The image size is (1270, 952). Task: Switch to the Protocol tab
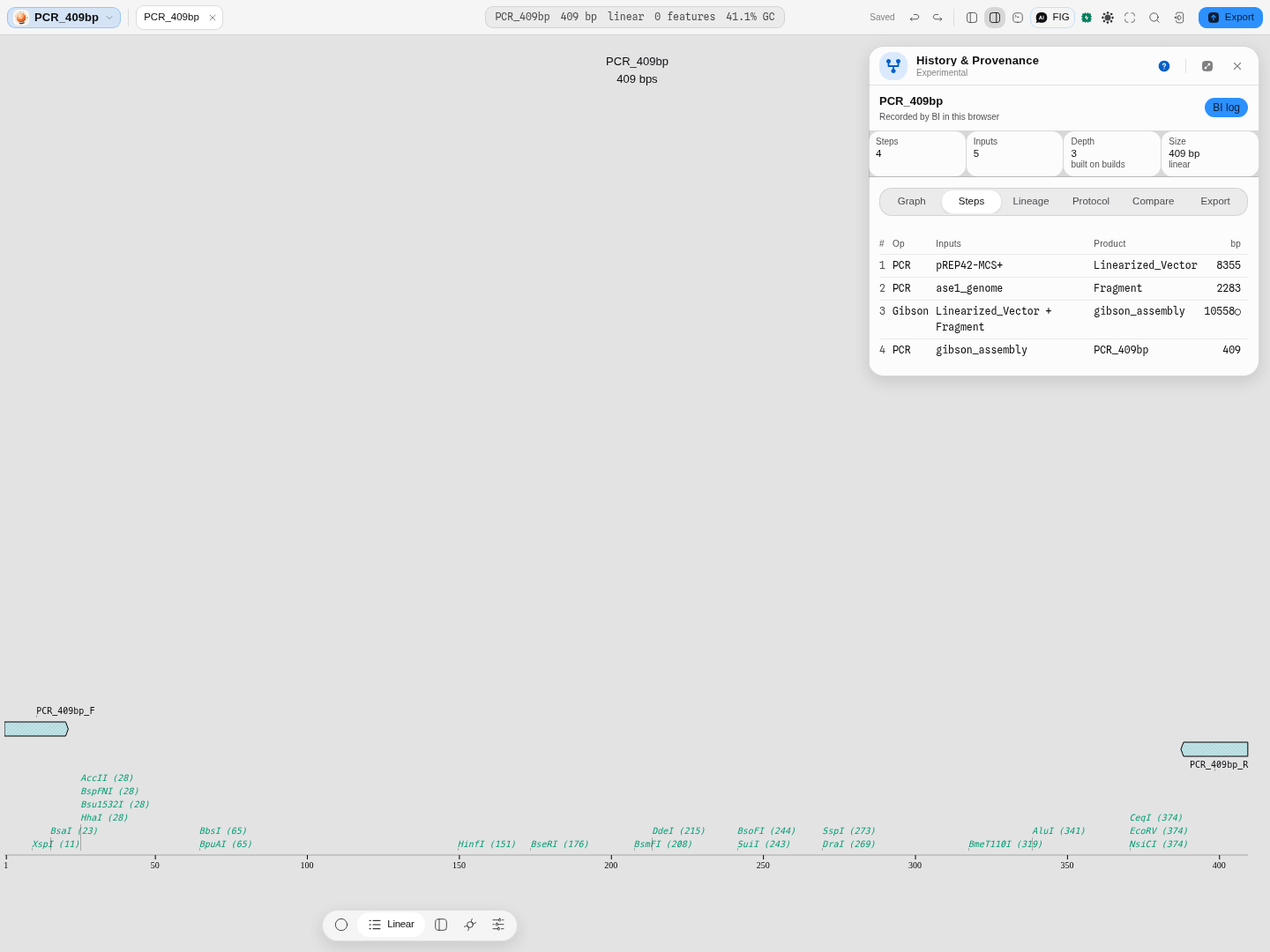[x=1091, y=202]
